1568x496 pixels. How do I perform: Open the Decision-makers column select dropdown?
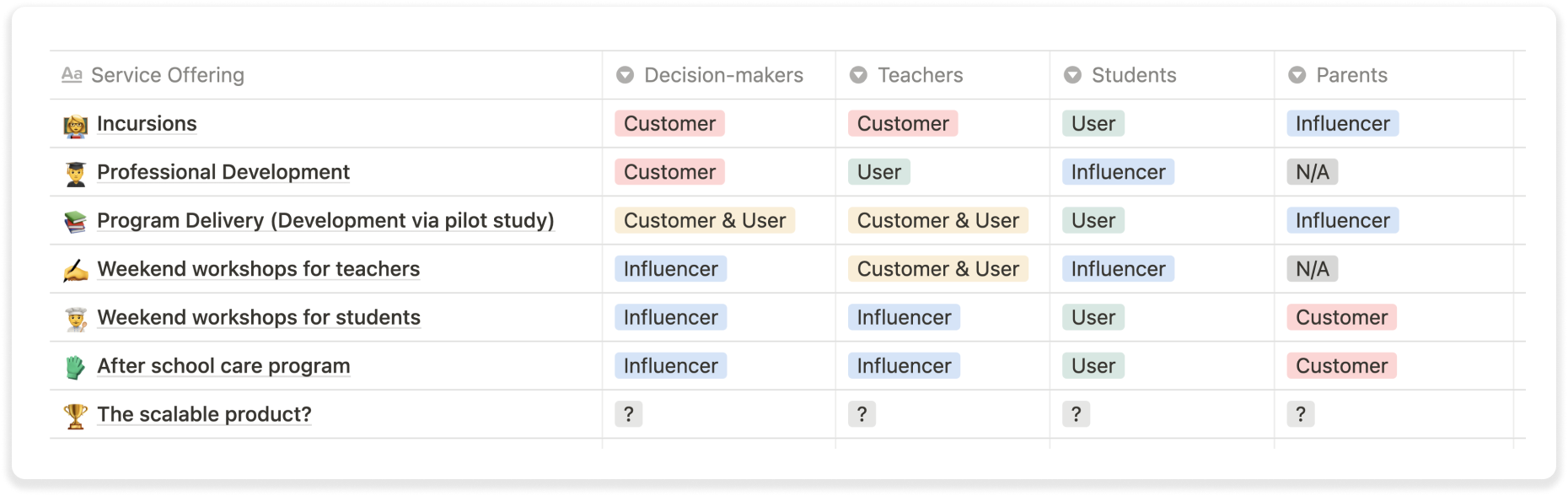click(625, 75)
